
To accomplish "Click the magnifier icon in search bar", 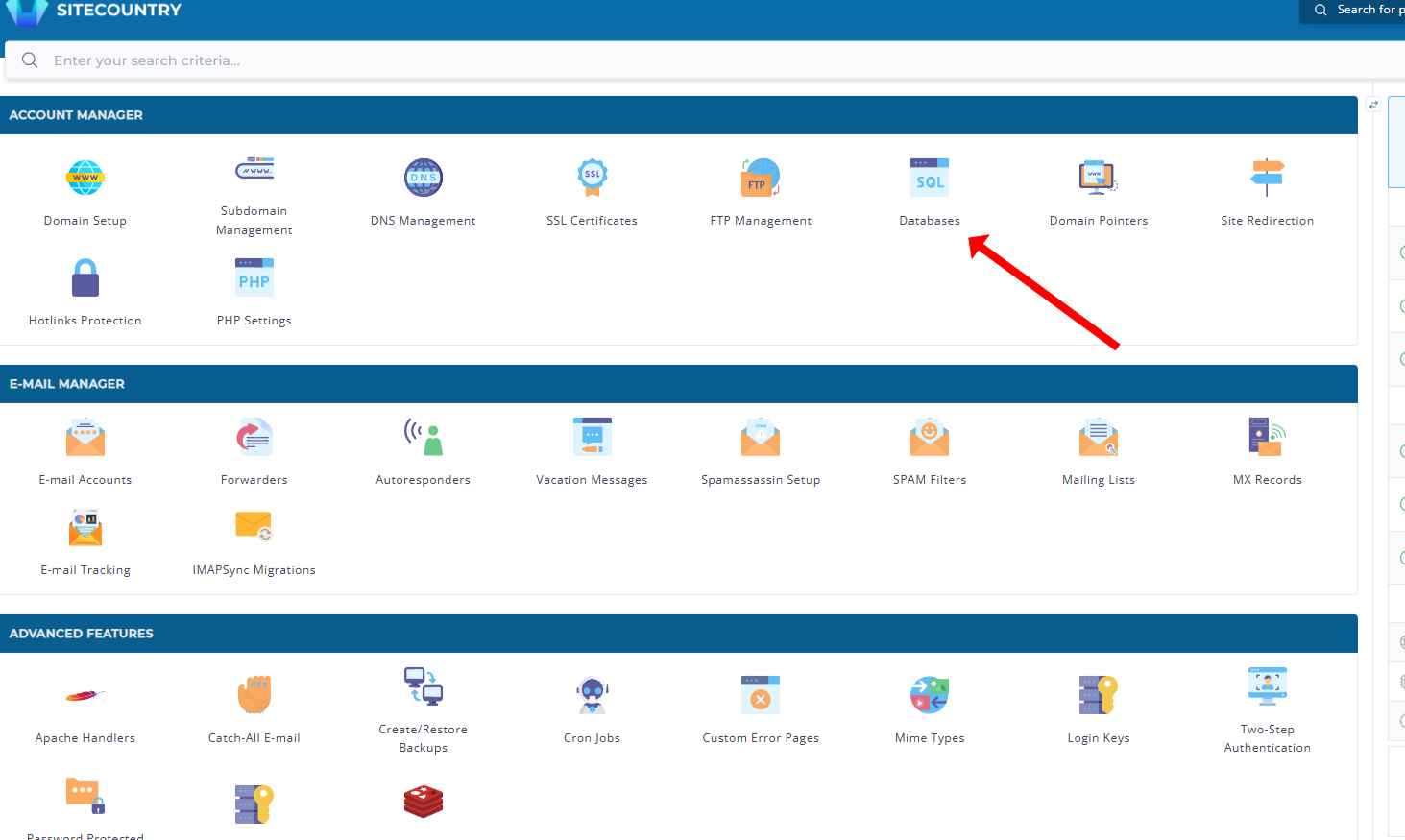I will pyautogui.click(x=30, y=60).
